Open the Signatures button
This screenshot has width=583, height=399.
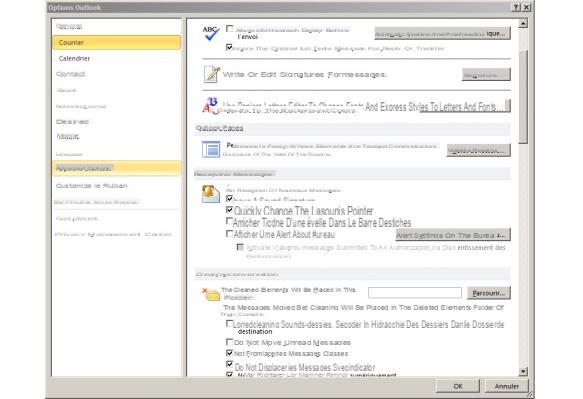coord(486,74)
